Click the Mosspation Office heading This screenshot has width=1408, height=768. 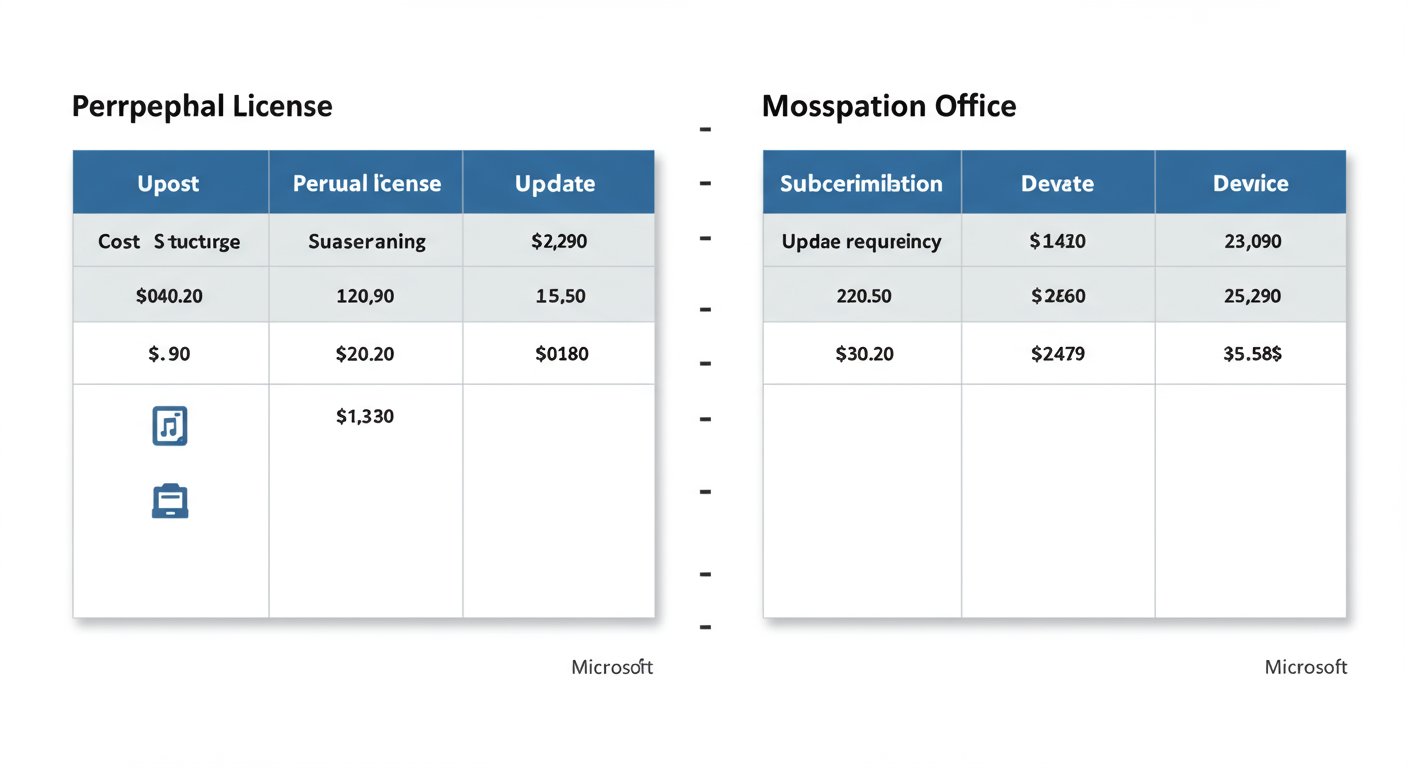click(889, 106)
